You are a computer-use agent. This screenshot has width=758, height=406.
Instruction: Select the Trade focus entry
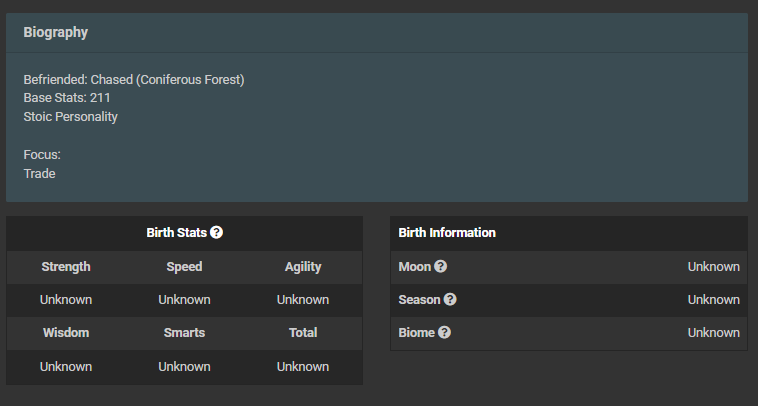39,174
